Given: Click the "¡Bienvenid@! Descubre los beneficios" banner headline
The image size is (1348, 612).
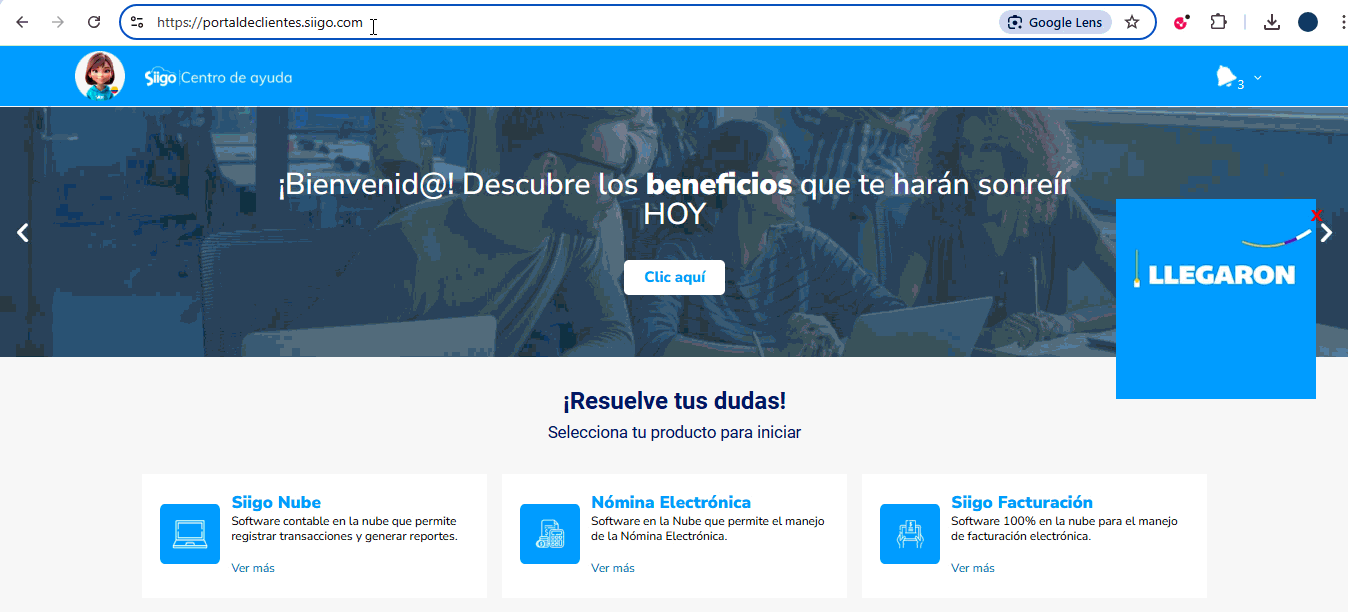Looking at the screenshot, I should [674, 199].
